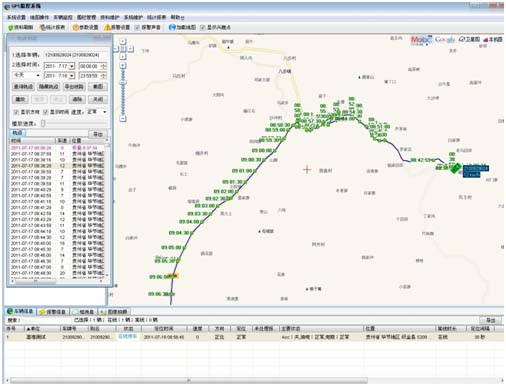Screen dimensions: 506x386
Task: Toggle the show points of interest checkbox
Action: [203, 28]
